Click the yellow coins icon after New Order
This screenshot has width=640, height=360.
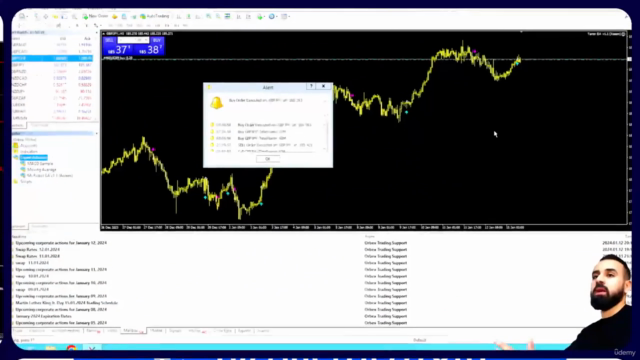coord(115,16)
